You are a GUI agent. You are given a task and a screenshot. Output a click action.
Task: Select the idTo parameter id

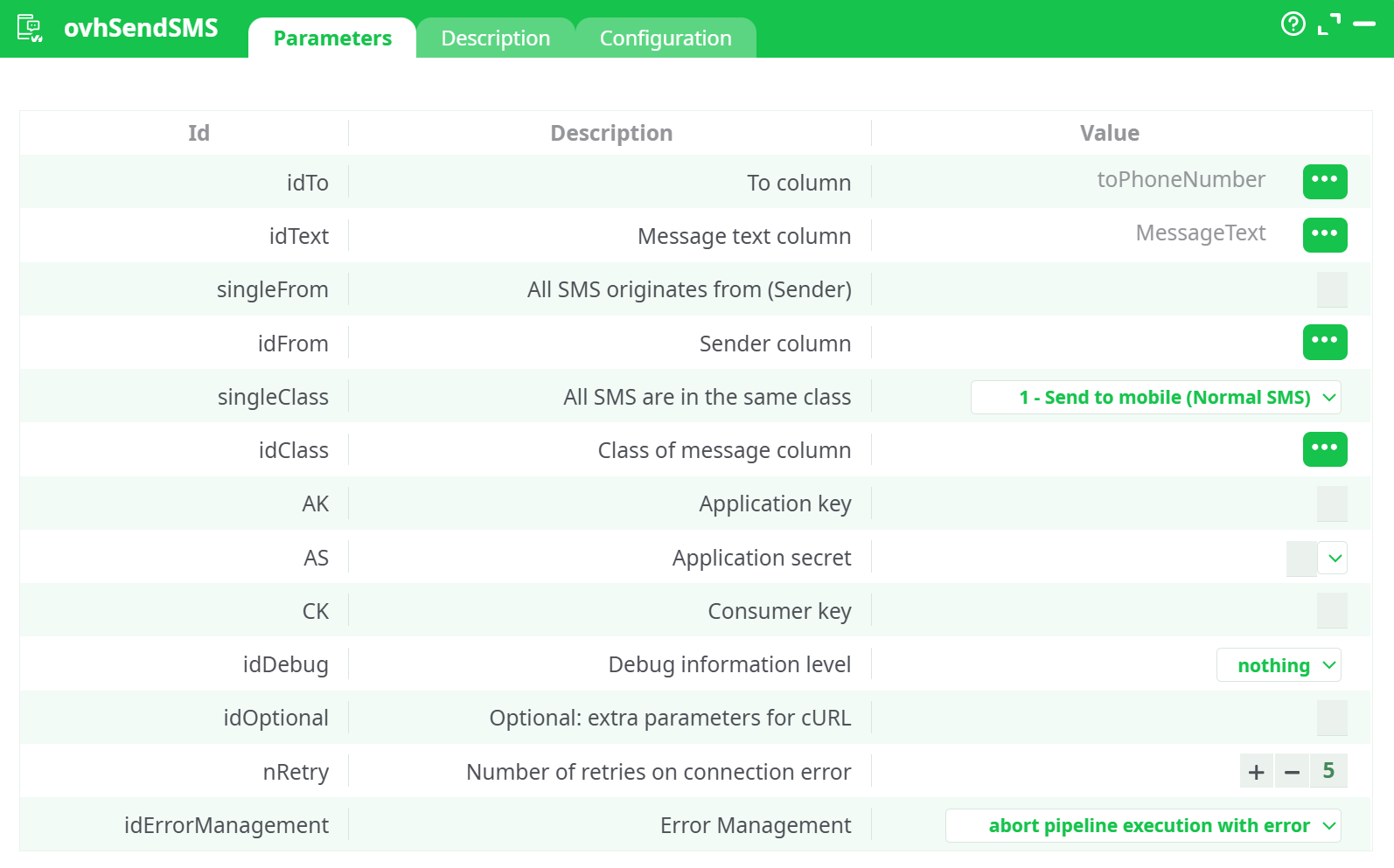pos(307,183)
